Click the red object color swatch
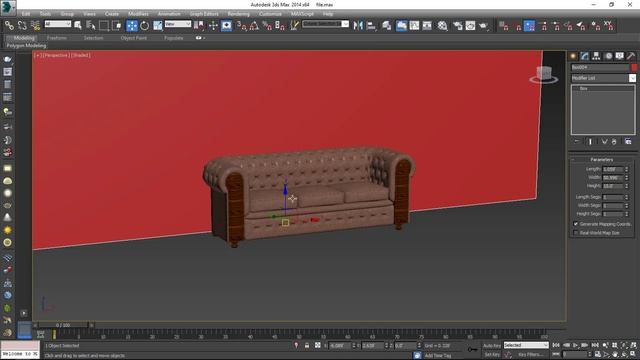The height and width of the screenshot is (360, 640). pos(634,67)
